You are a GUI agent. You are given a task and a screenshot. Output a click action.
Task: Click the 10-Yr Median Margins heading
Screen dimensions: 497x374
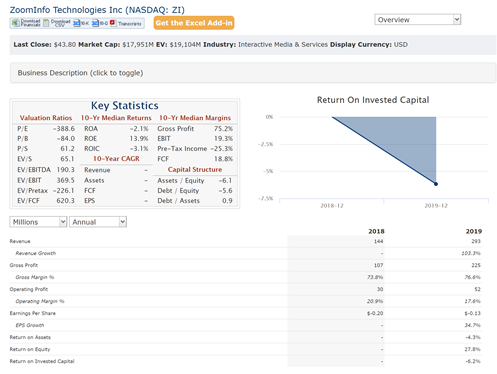point(195,118)
